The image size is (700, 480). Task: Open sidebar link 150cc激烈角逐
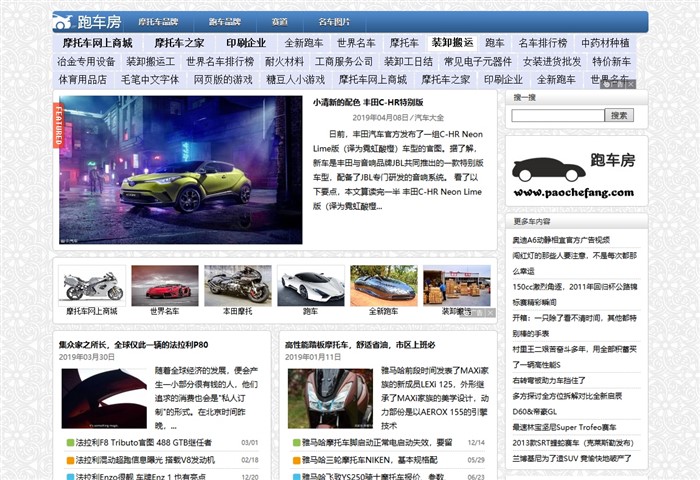click(x=575, y=294)
